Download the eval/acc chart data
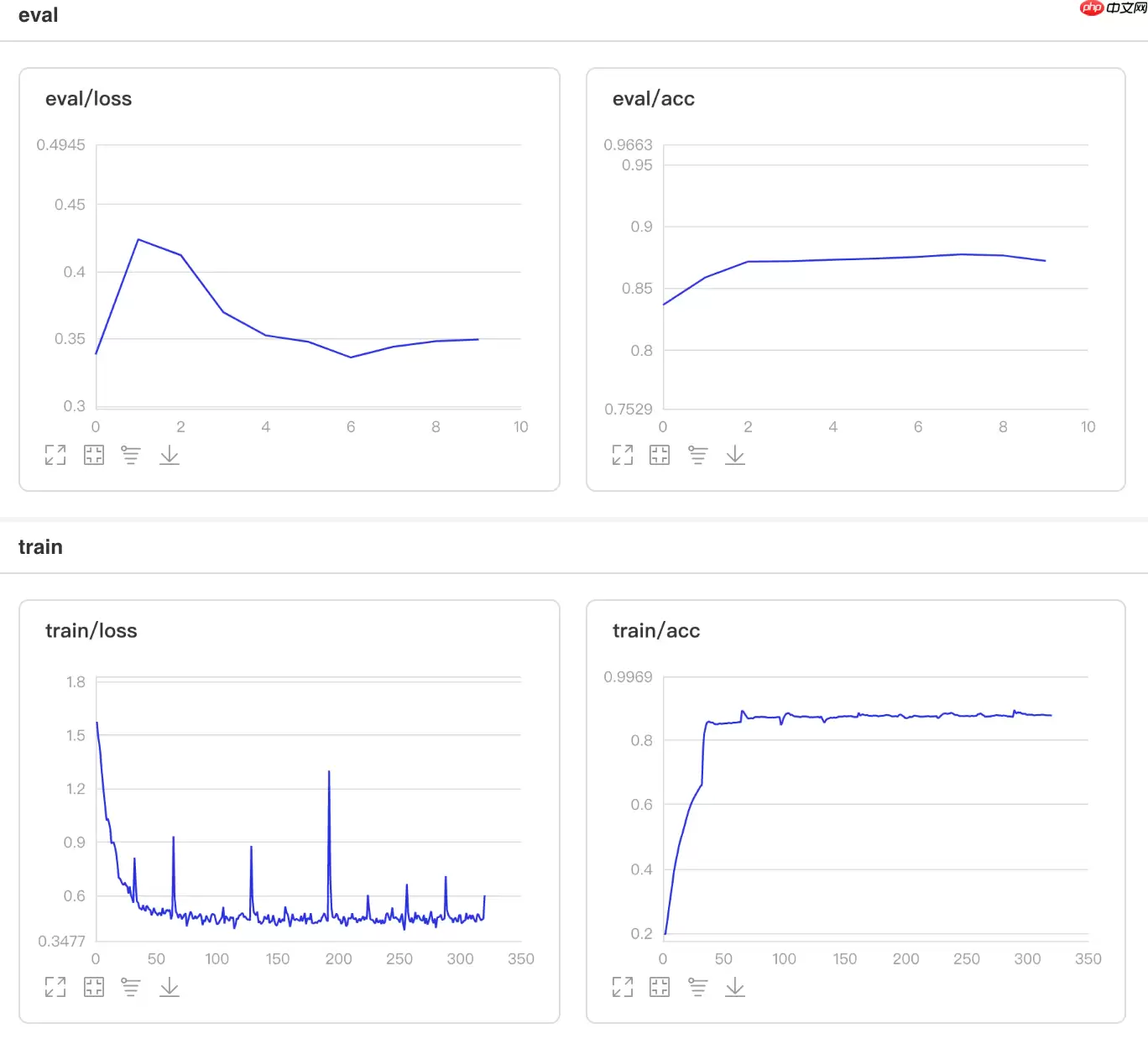Image resolution: width=1148 pixels, height=1044 pixels. 735,455
